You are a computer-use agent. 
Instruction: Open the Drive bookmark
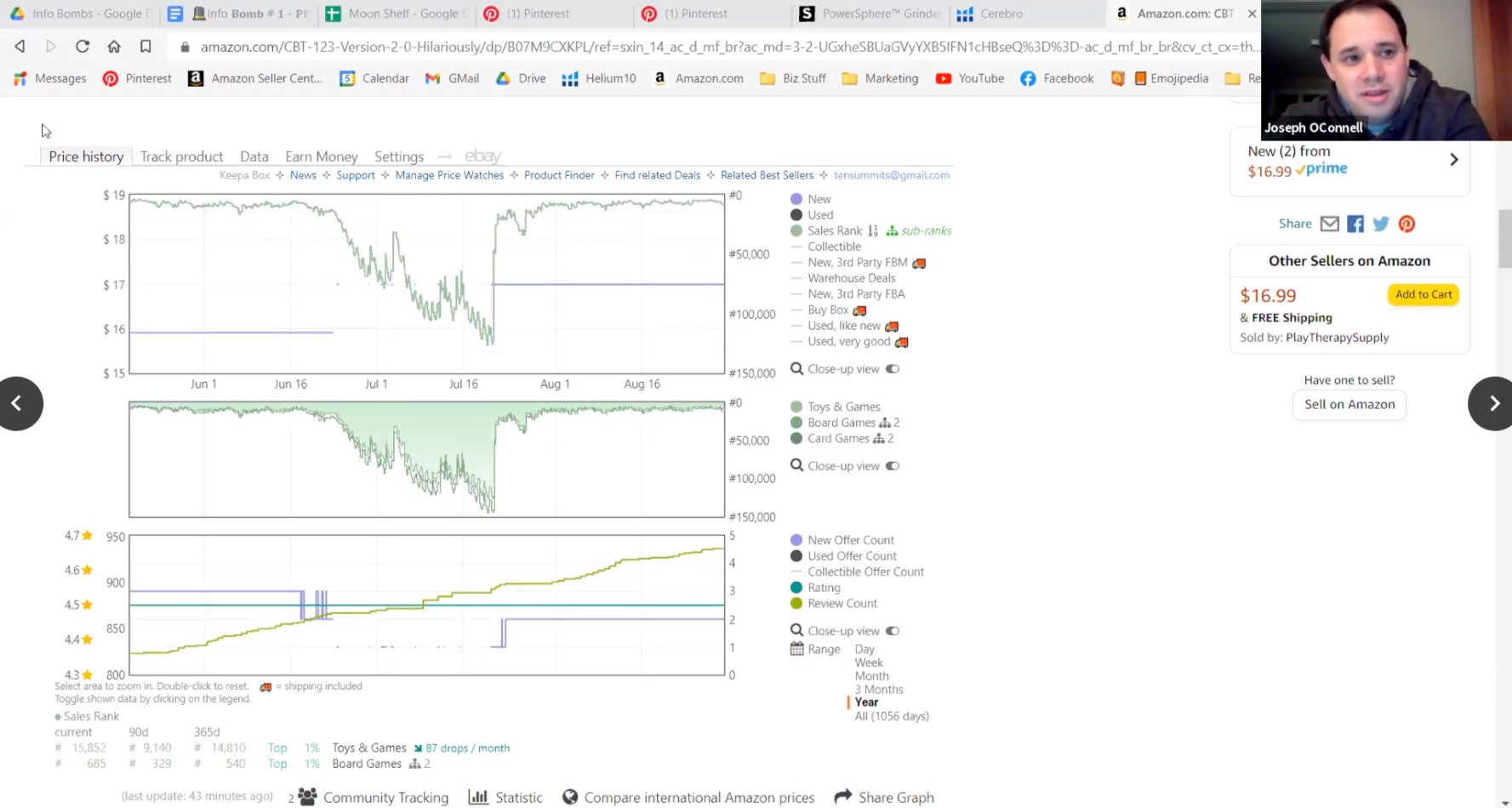521,78
